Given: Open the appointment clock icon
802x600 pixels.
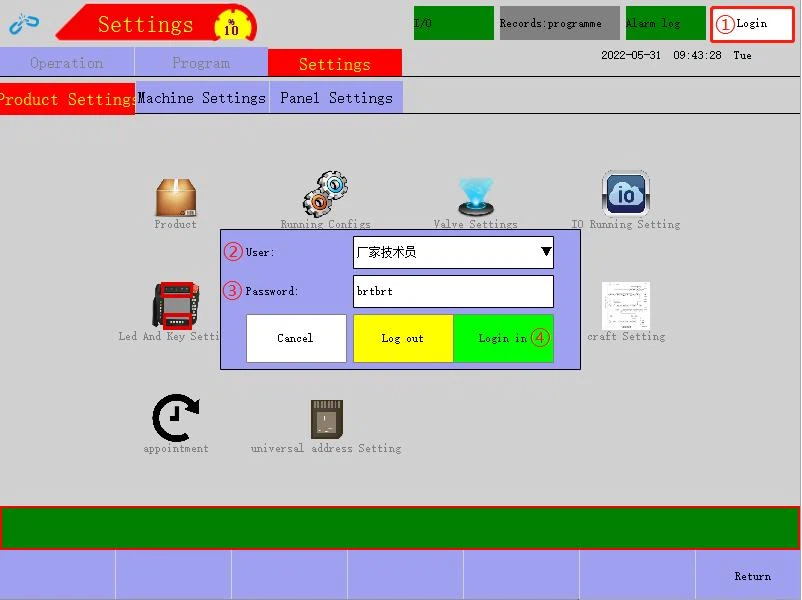Looking at the screenshot, I should click(x=176, y=418).
